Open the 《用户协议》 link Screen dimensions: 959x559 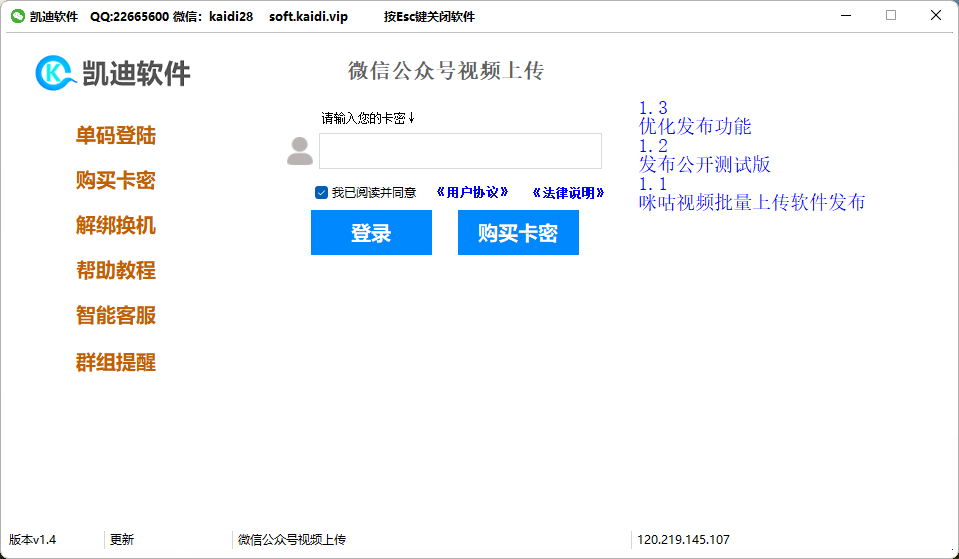coord(473,193)
